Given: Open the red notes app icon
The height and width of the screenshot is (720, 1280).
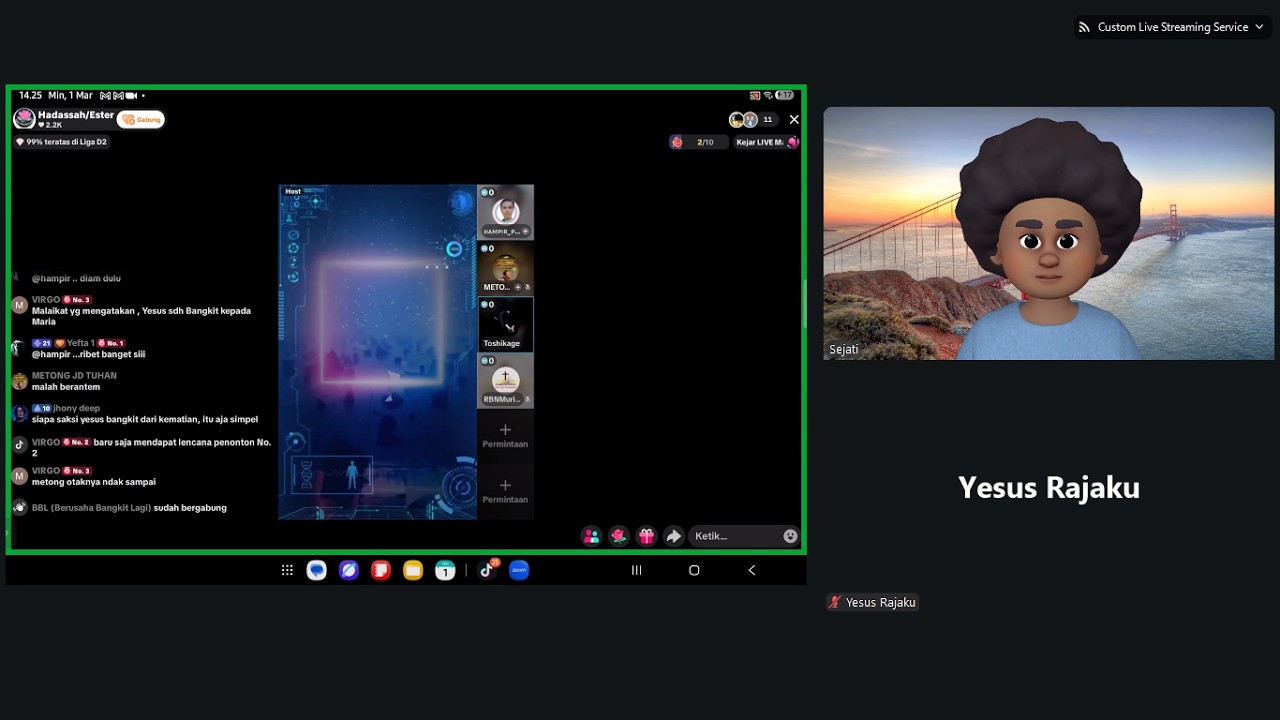Looking at the screenshot, I should pyautogui.click(x=381, y=570).
